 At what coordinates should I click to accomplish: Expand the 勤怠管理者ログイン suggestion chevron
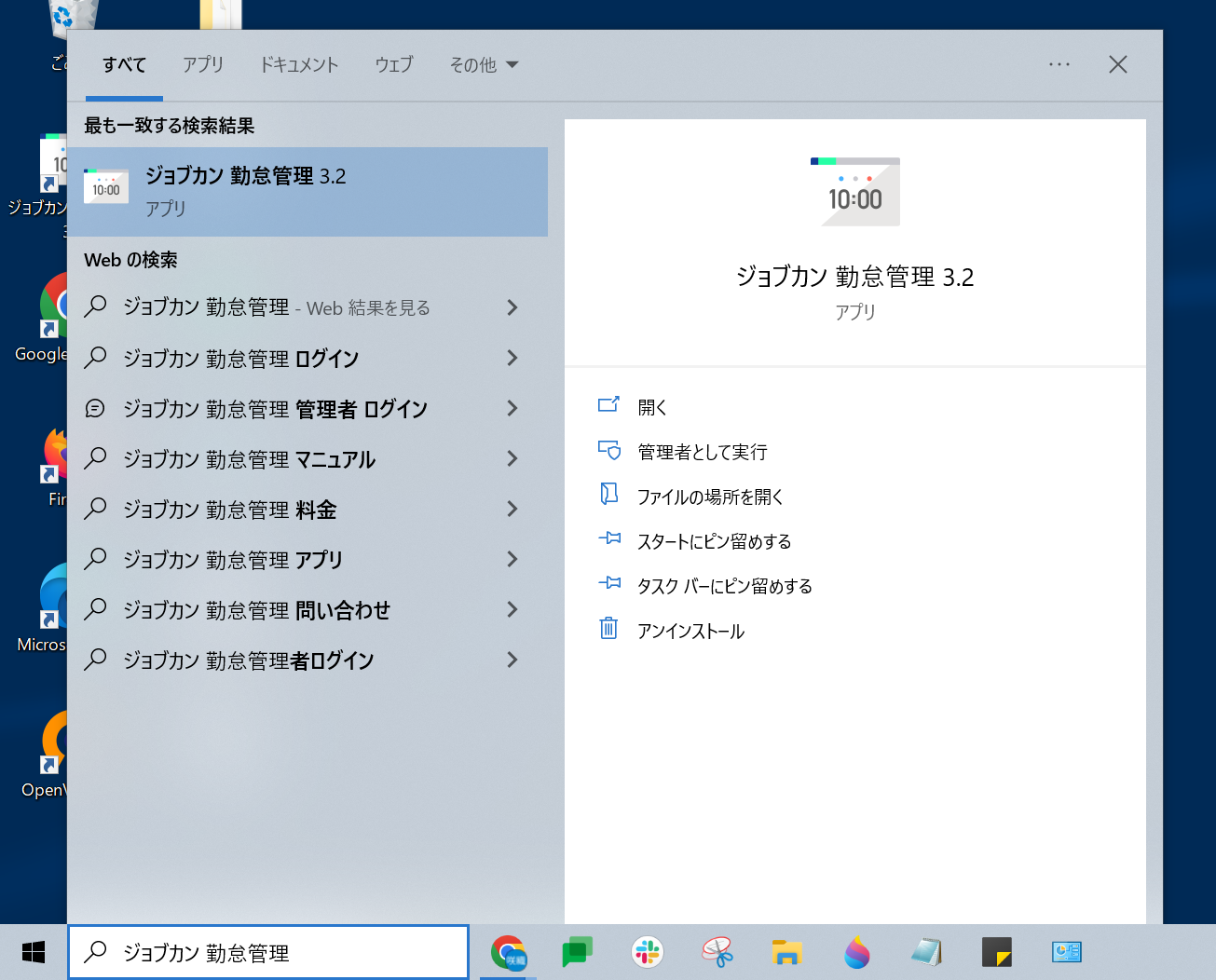pos(512,660)
